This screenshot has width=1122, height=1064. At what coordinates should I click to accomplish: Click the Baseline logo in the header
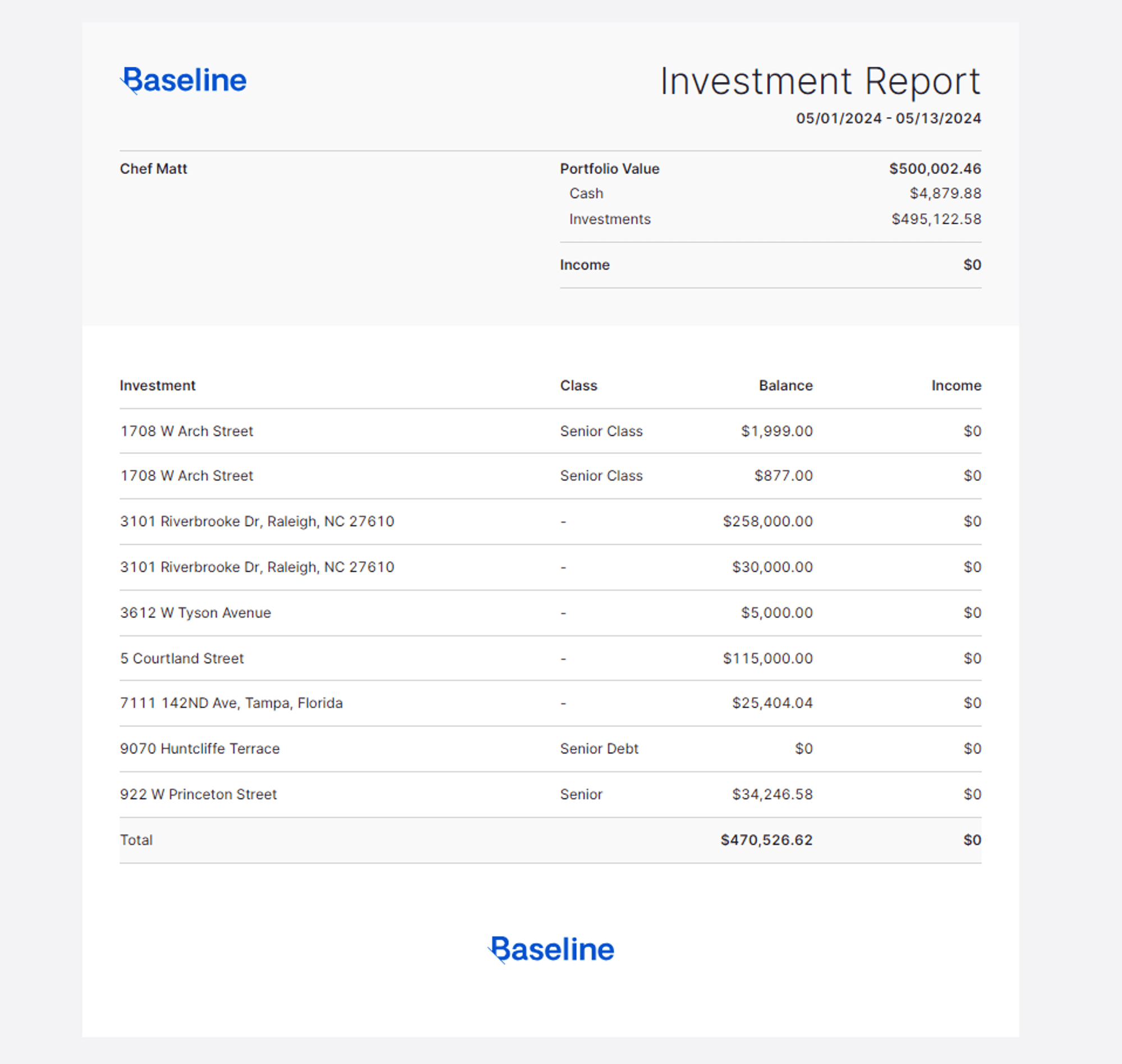coord(183,80)
